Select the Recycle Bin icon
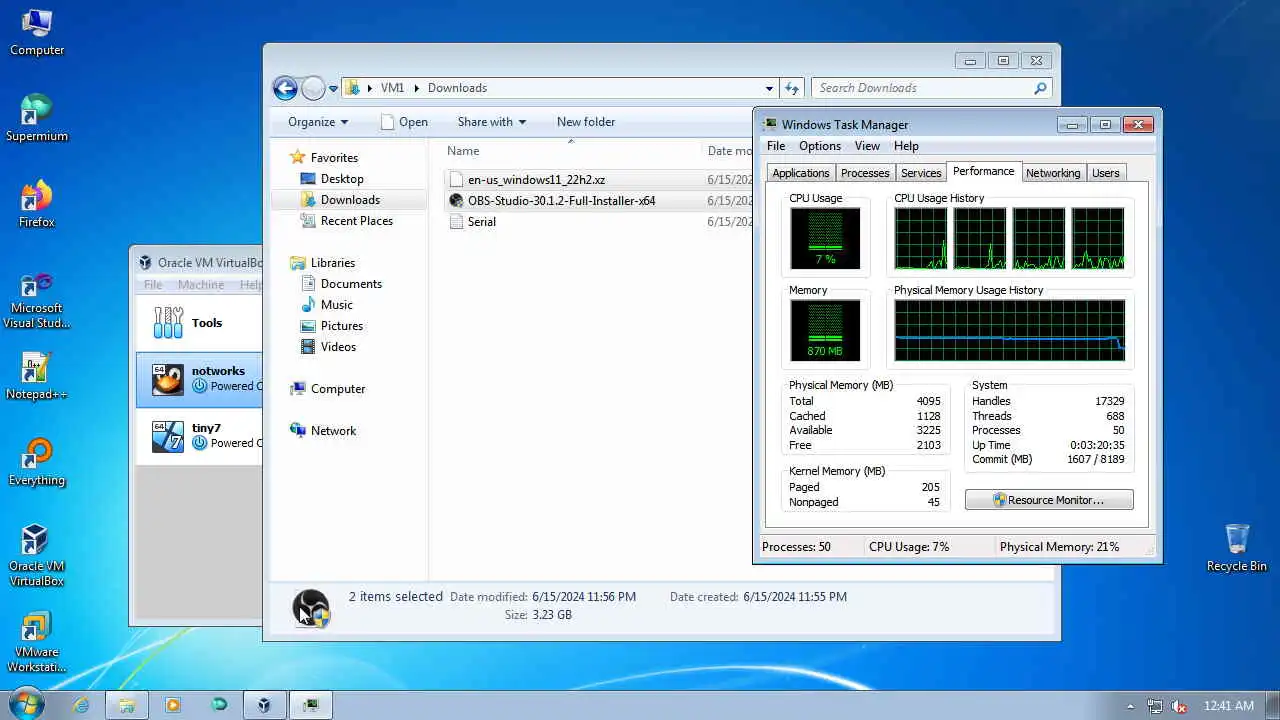 coord(1237,547)
